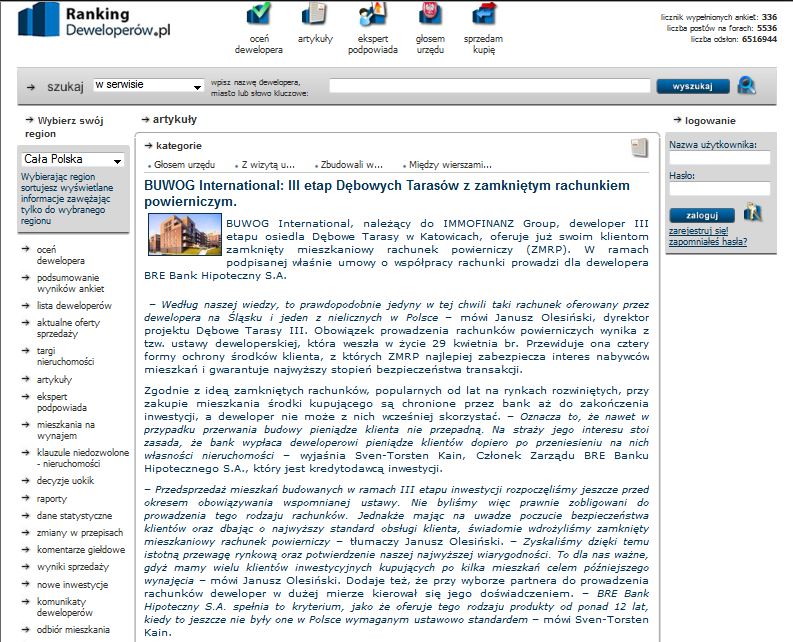Open 'podsumowanie wyników ankiet' menu item

(70, 283)
